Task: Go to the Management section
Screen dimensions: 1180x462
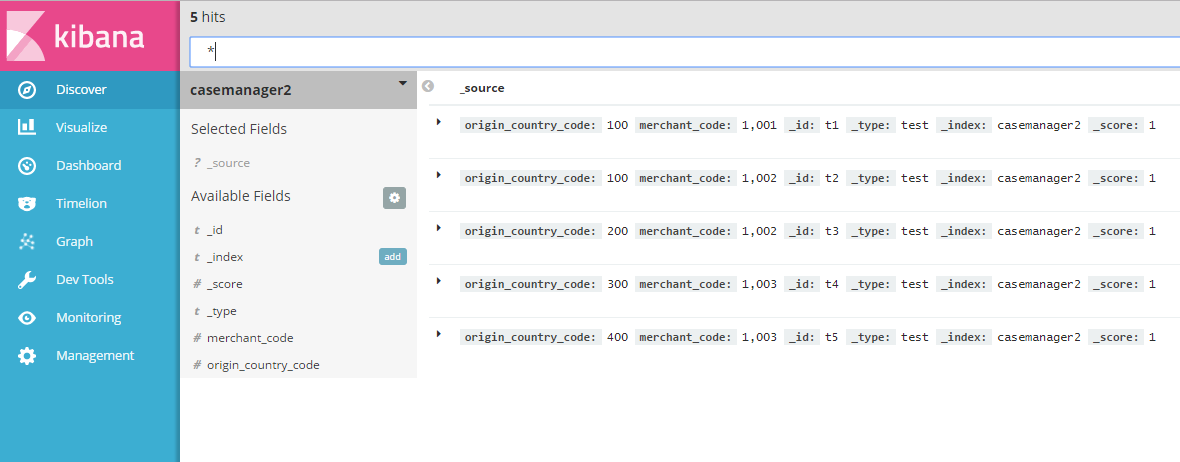Action: pos(95,355)
